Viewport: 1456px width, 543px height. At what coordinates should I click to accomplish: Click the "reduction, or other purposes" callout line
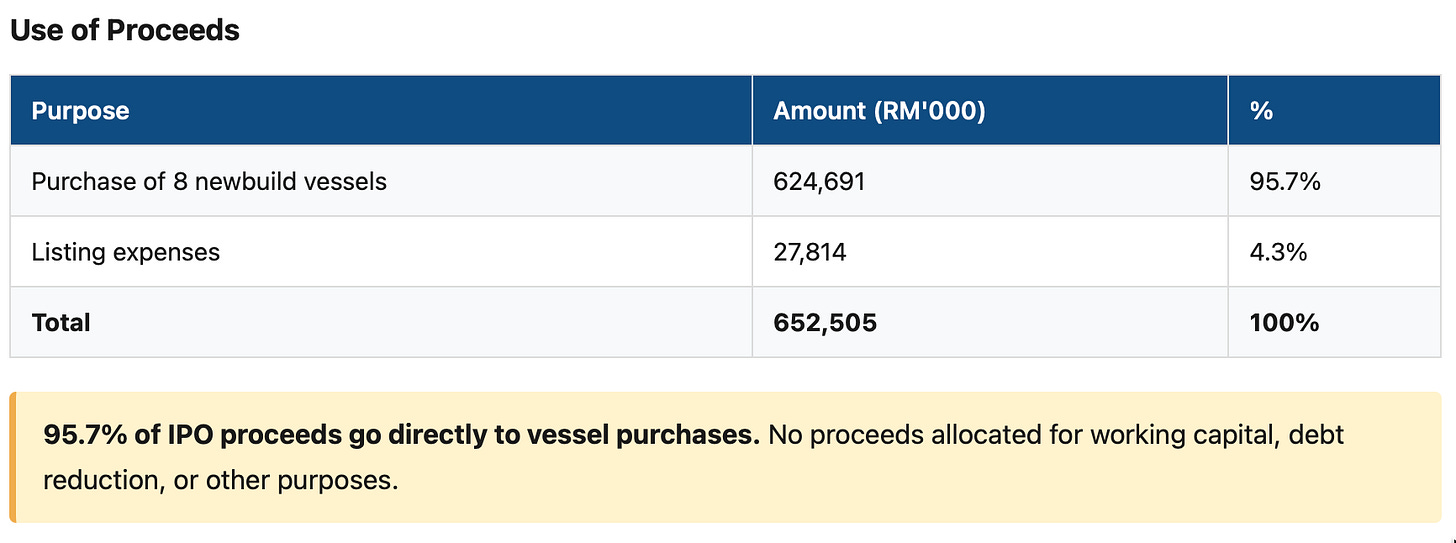pos(220,480)
